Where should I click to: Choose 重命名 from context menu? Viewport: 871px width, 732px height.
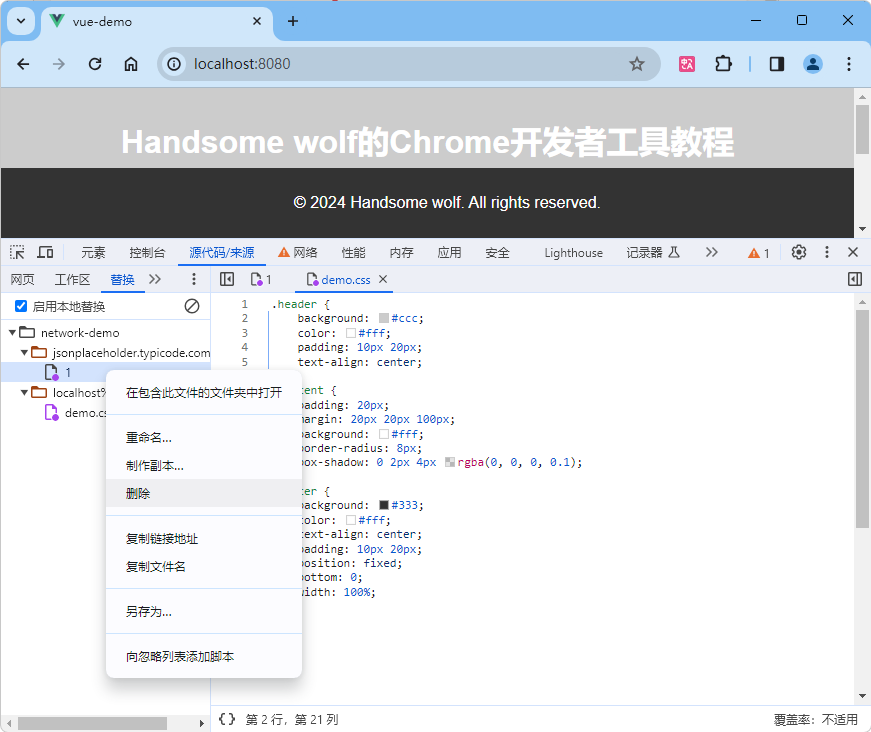point(204,437)
